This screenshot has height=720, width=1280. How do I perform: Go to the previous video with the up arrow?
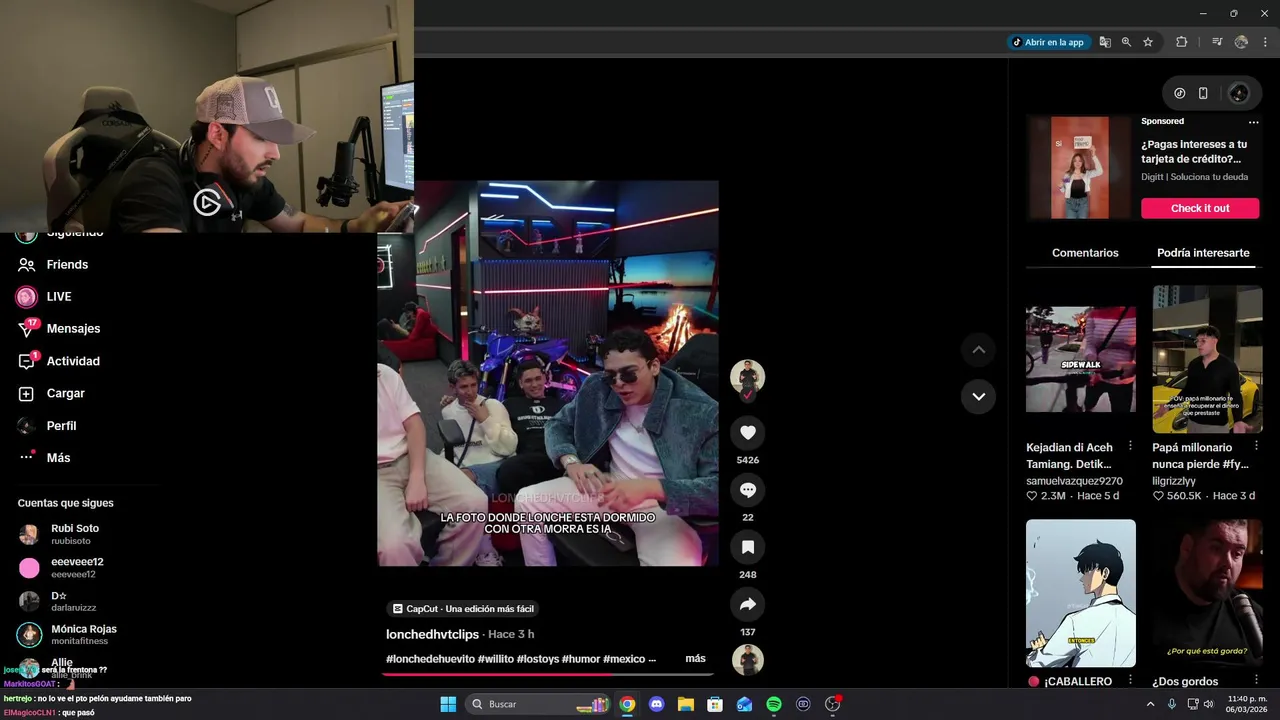pyautogui.click(x=978, y=349)
